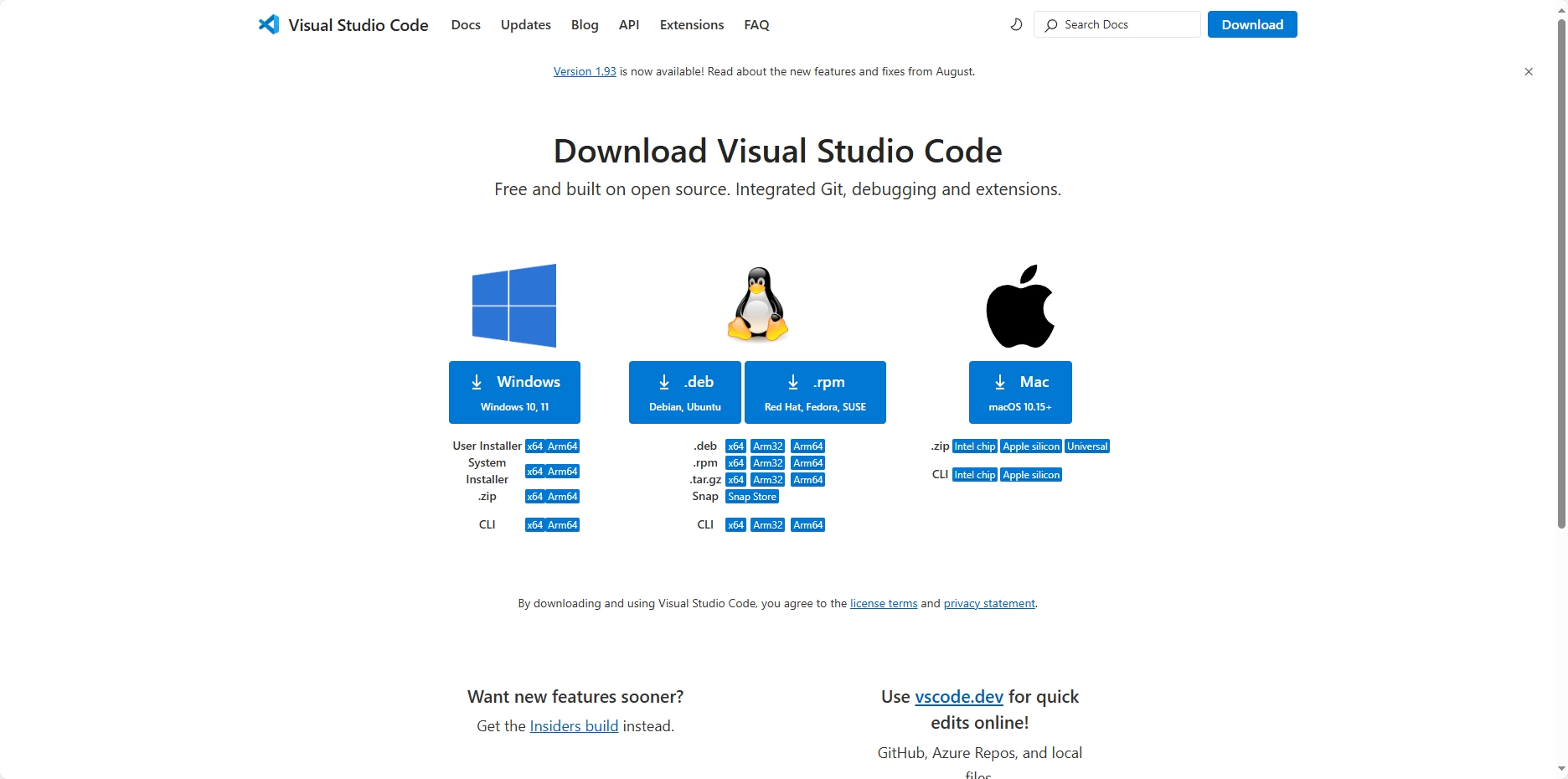Select Mac .zip Universal download
Image resolution: width=1568 pixels, height=779 pixels.
tap(1087, 446)
